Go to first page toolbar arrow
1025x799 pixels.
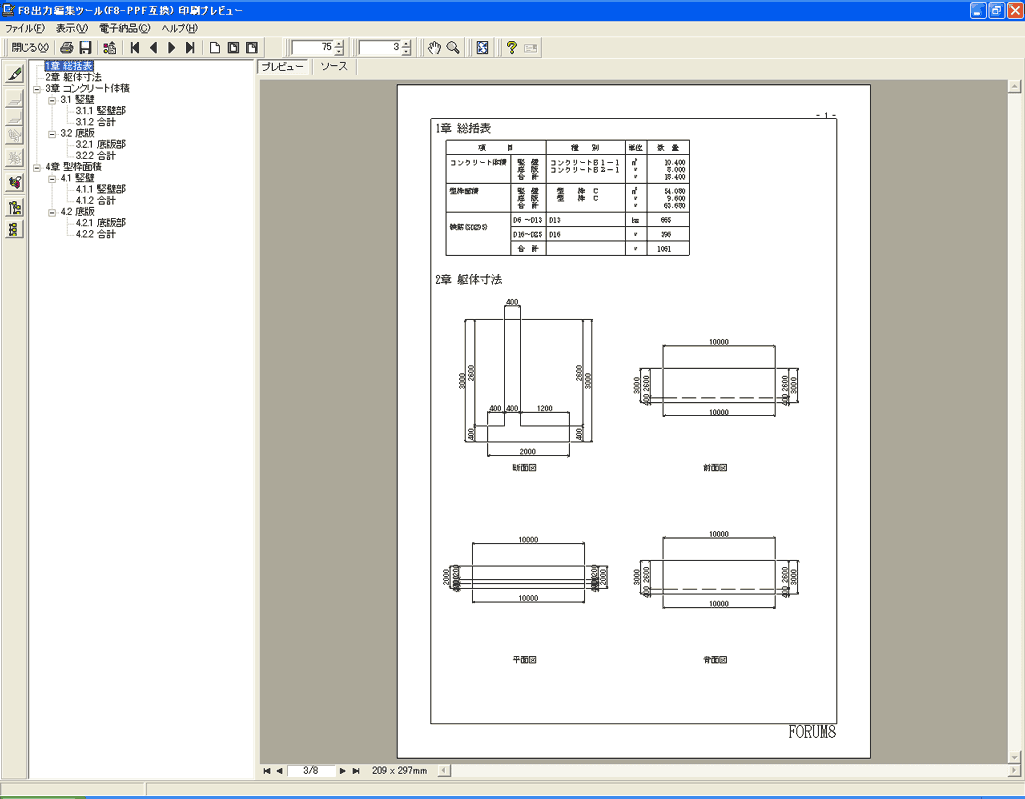(135, 48)
